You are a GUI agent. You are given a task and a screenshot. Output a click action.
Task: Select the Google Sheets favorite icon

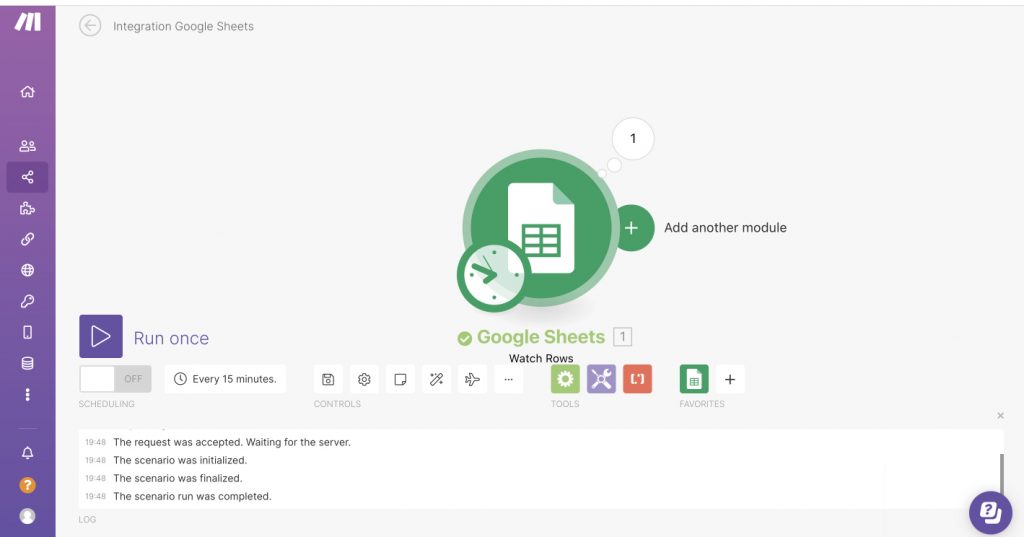click(x=694, y=379)
